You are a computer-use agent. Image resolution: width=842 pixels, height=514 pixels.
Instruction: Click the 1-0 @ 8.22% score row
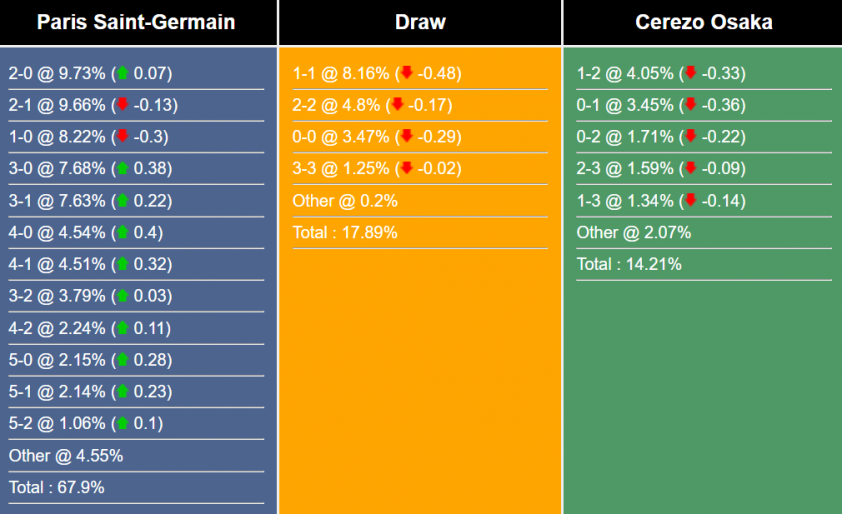click(x=89, y=137)
